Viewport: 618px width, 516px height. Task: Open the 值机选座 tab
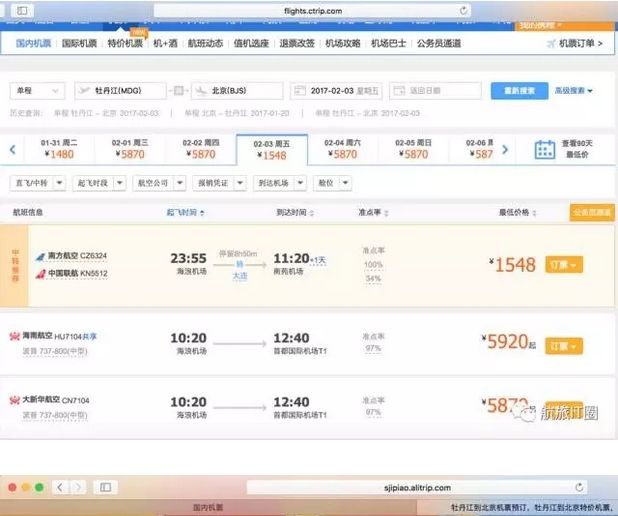tap(251, 43)
